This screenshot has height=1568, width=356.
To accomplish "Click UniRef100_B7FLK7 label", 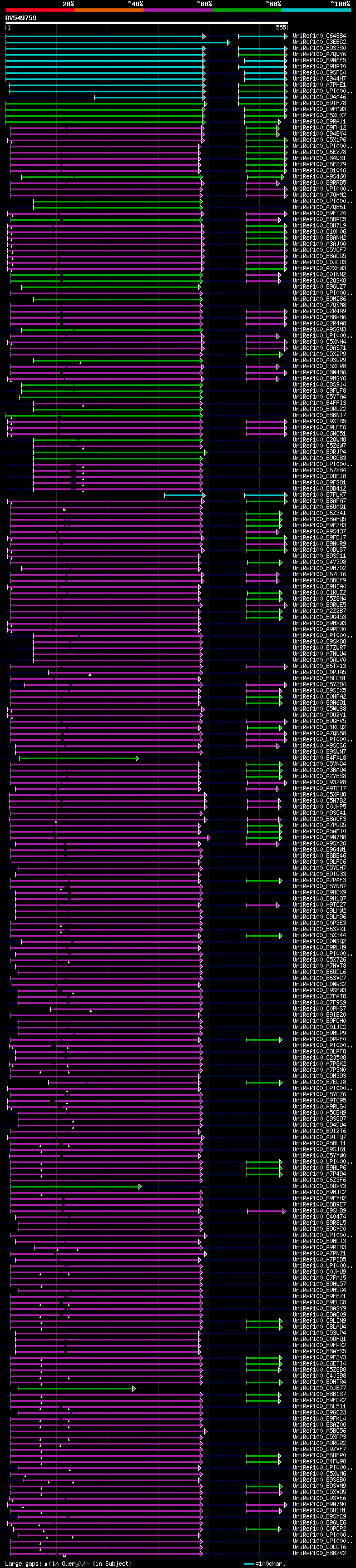I will coord(319,495).
